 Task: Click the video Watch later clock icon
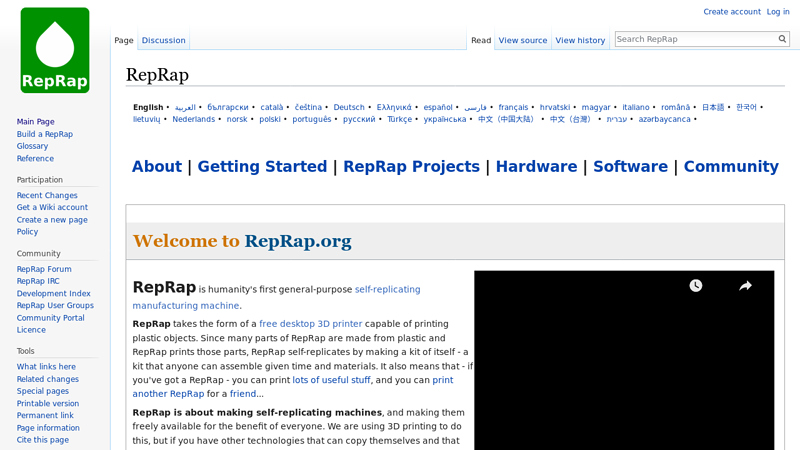point(695,286)
